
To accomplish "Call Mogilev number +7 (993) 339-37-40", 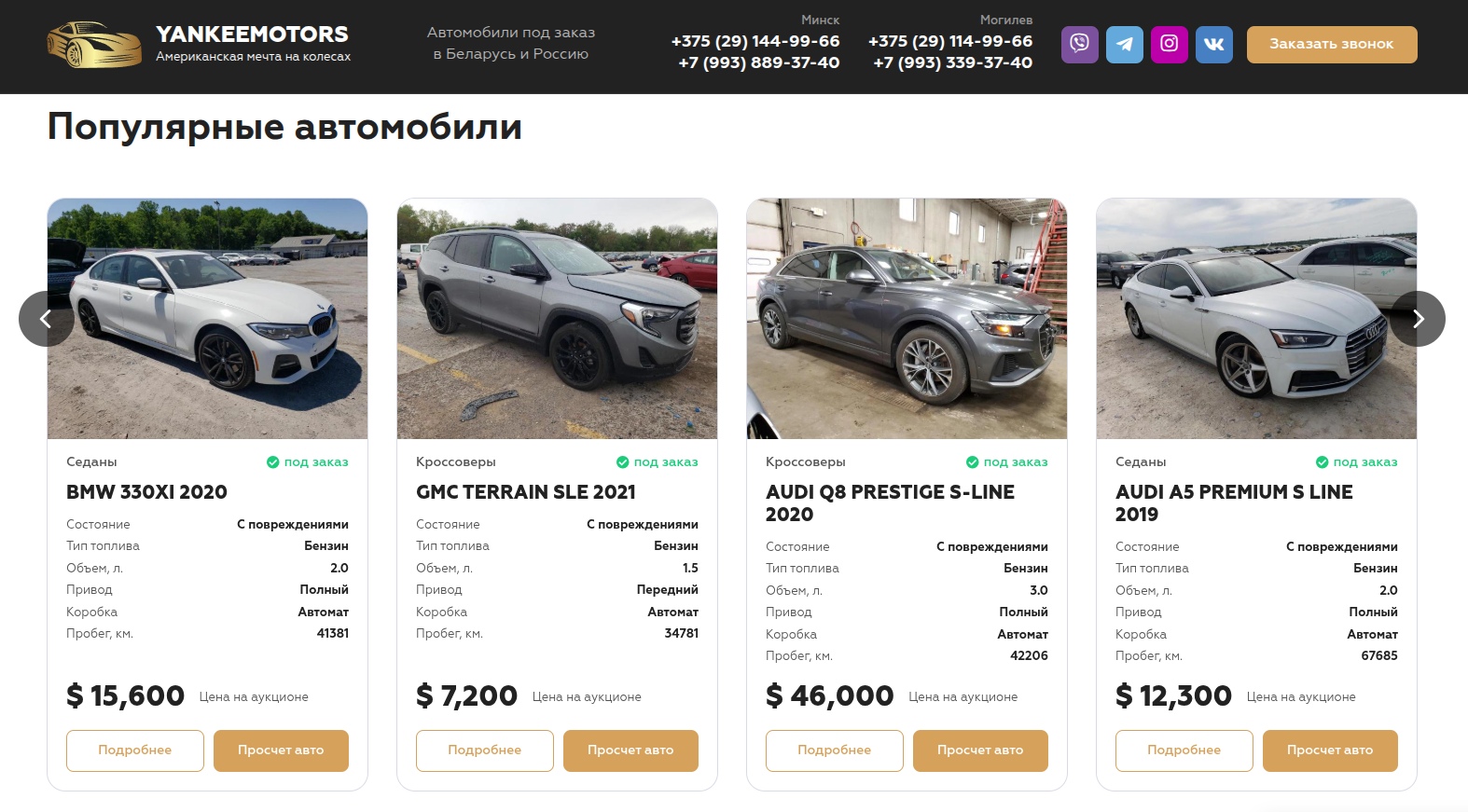I will coord(953,62).
